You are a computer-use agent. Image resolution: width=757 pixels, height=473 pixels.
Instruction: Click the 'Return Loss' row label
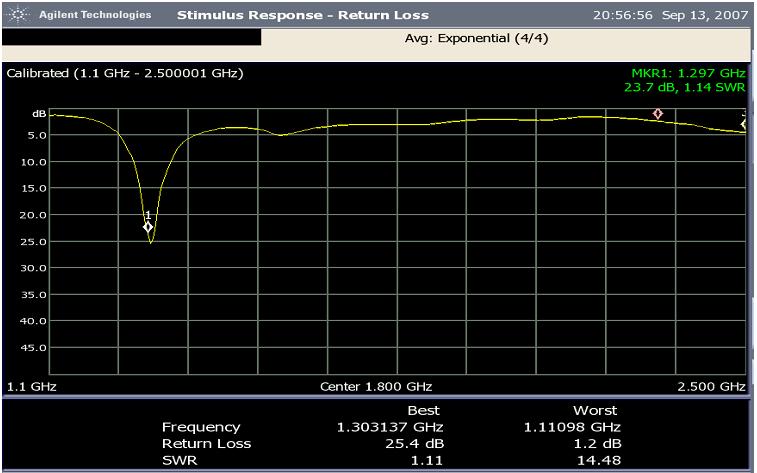click(x=207, y=444)
